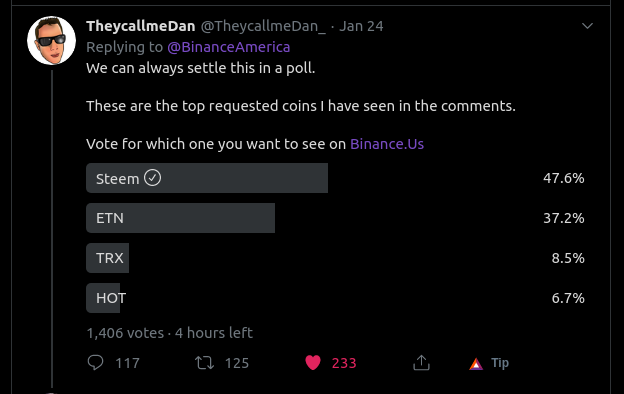This screenshot has width=624, height=394.
Task: Open the @BinanceAmerica mention link
Action: coord(229,47)
